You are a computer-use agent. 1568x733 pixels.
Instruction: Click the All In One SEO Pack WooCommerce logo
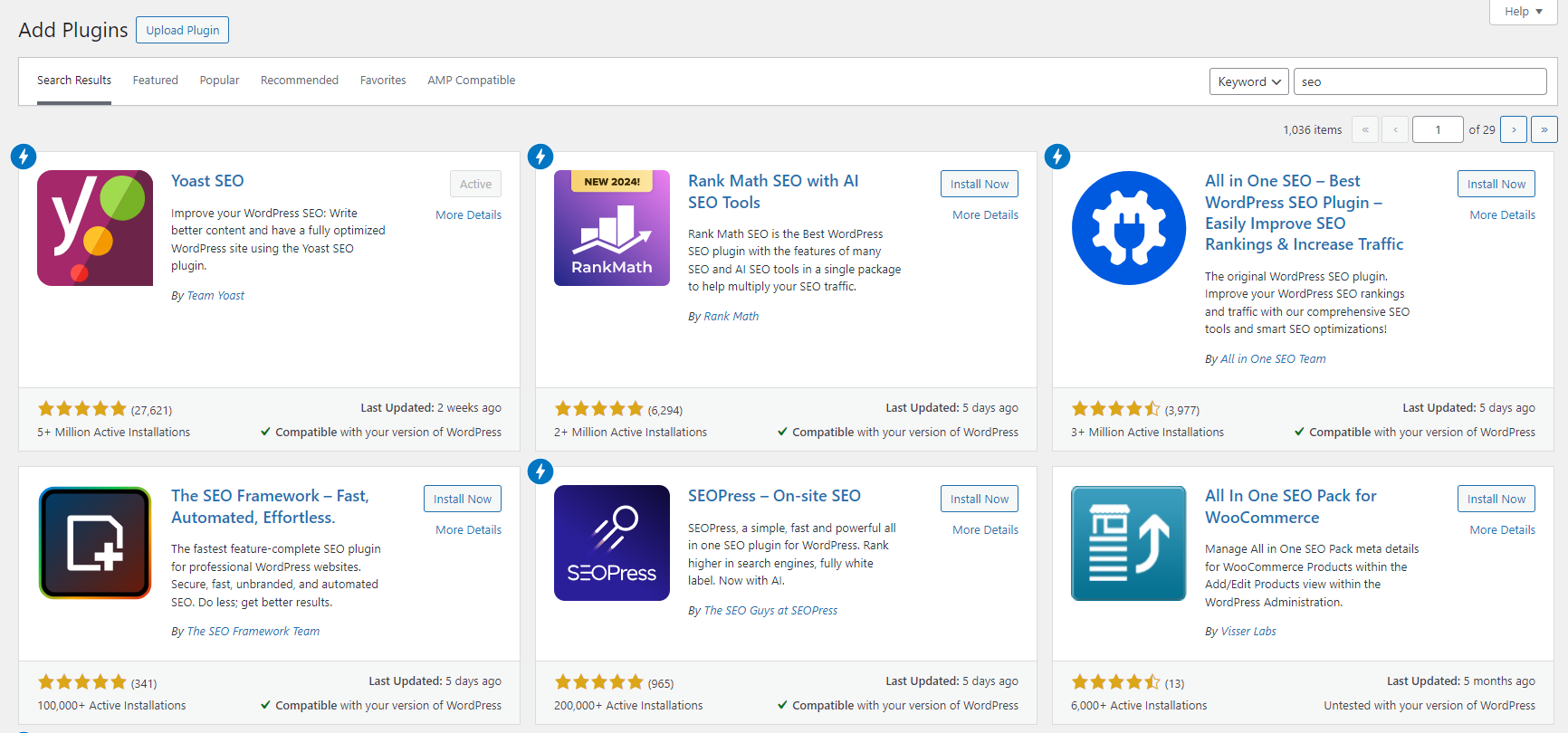(1129, 543)
